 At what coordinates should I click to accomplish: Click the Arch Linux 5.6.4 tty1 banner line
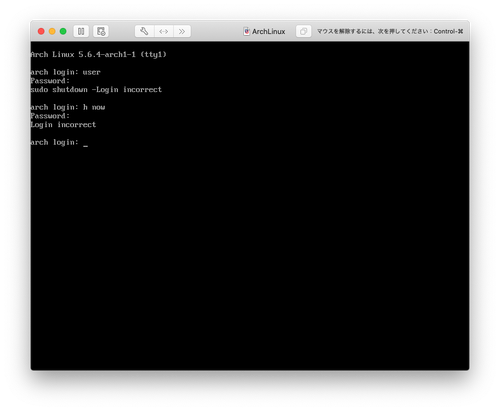(x=98, y=54)
